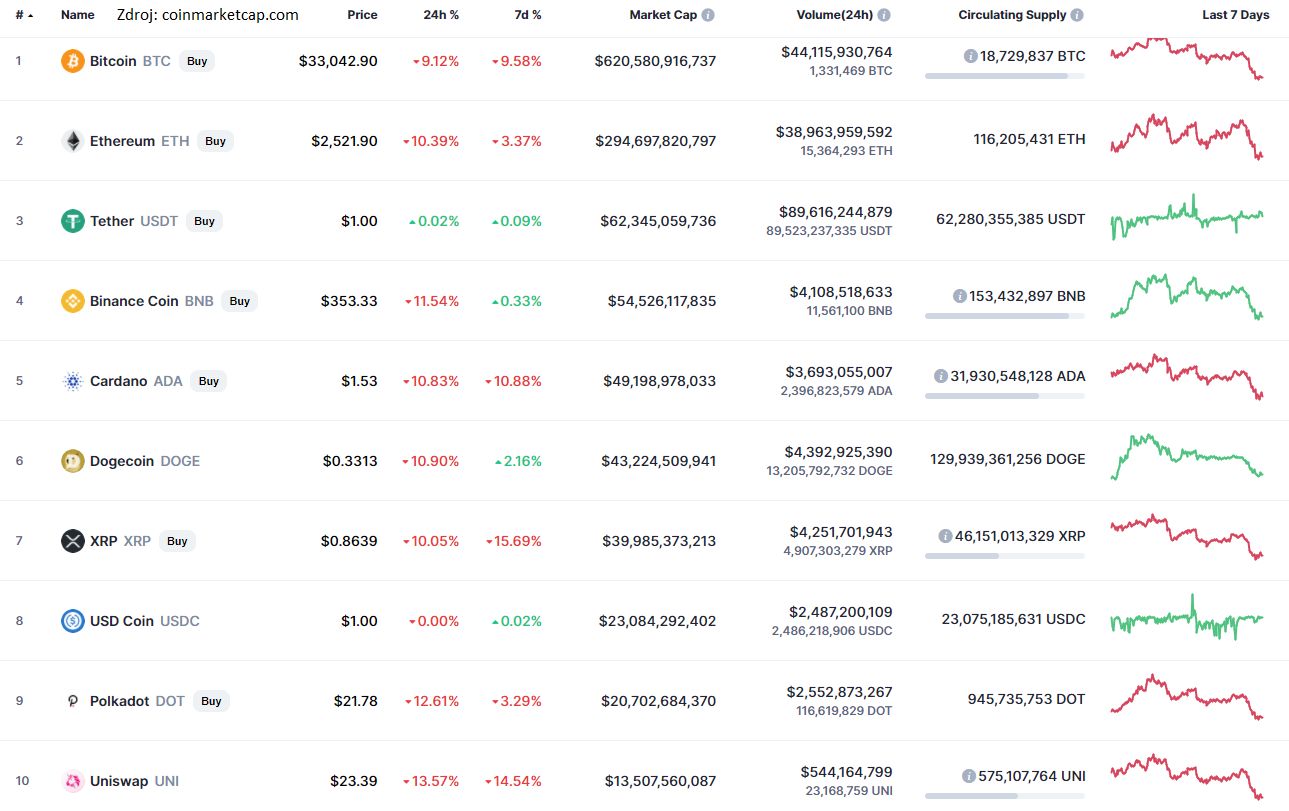Click the XRP logo icon

[x=73, y=541]
